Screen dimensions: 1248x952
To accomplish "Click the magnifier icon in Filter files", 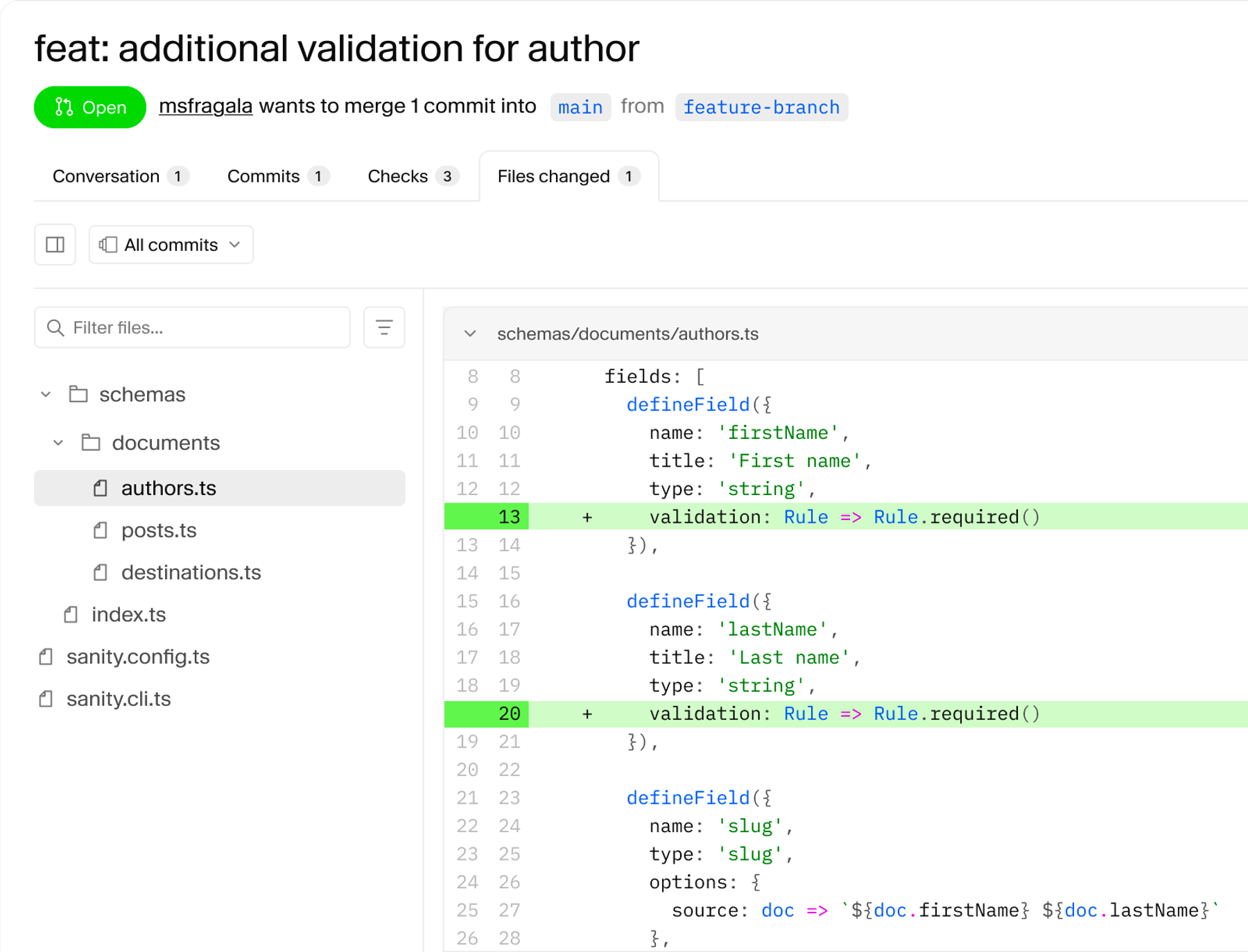I will click(55, 328).
